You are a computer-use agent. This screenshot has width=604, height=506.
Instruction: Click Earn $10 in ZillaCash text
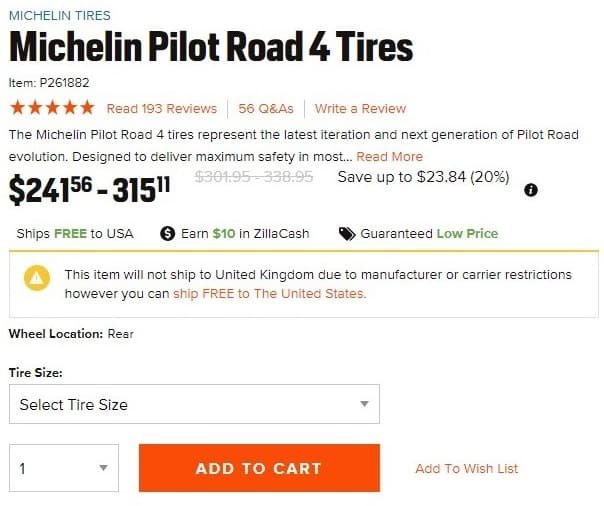245,233
